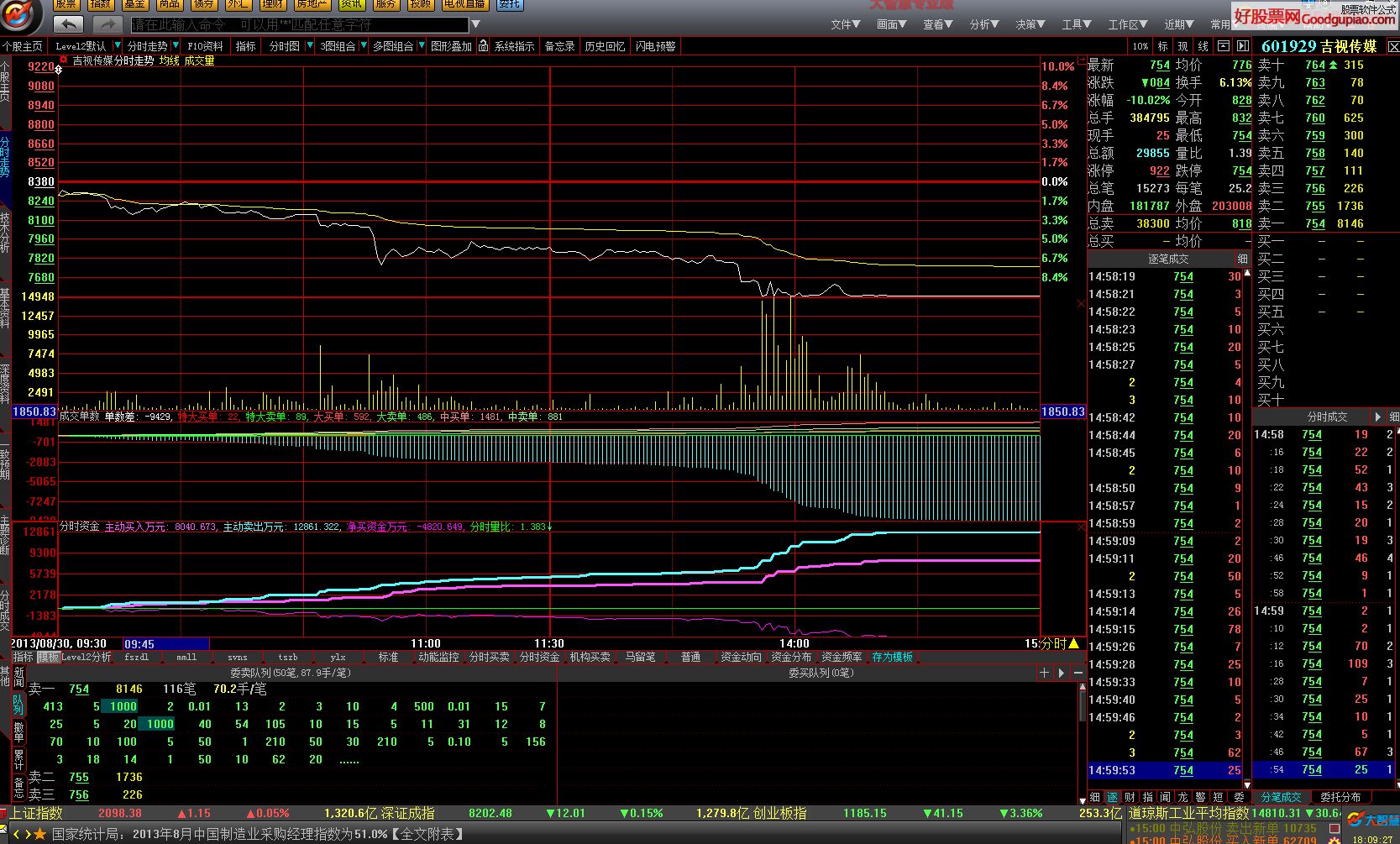Click the star icon in the news ticker

click(x=40, y=834)
